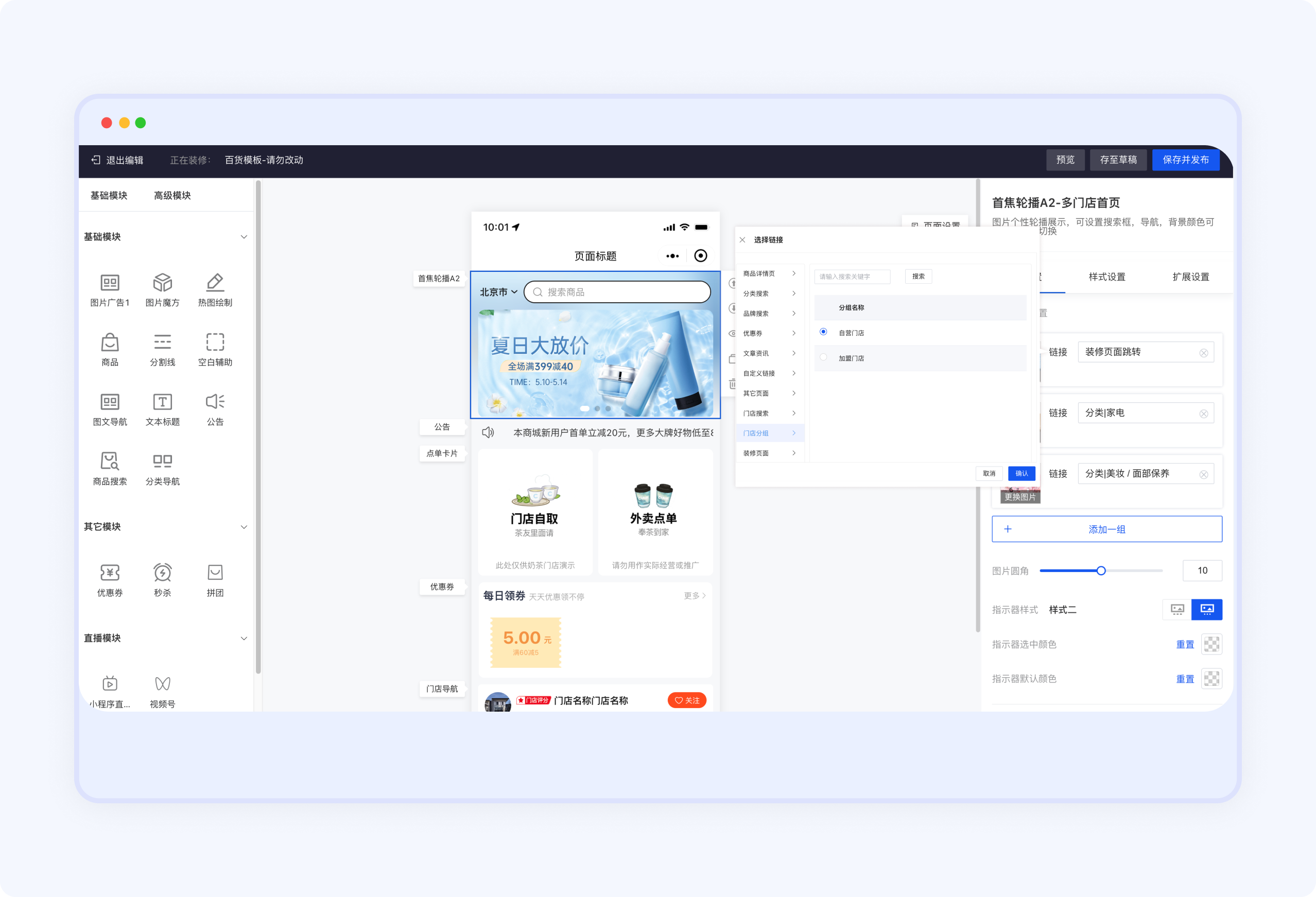The width and height of the screenshot is (1316, 897).
Task: Click the 退出编辑 exit icon
Action: pyautogui.click(x=96, y=160)
